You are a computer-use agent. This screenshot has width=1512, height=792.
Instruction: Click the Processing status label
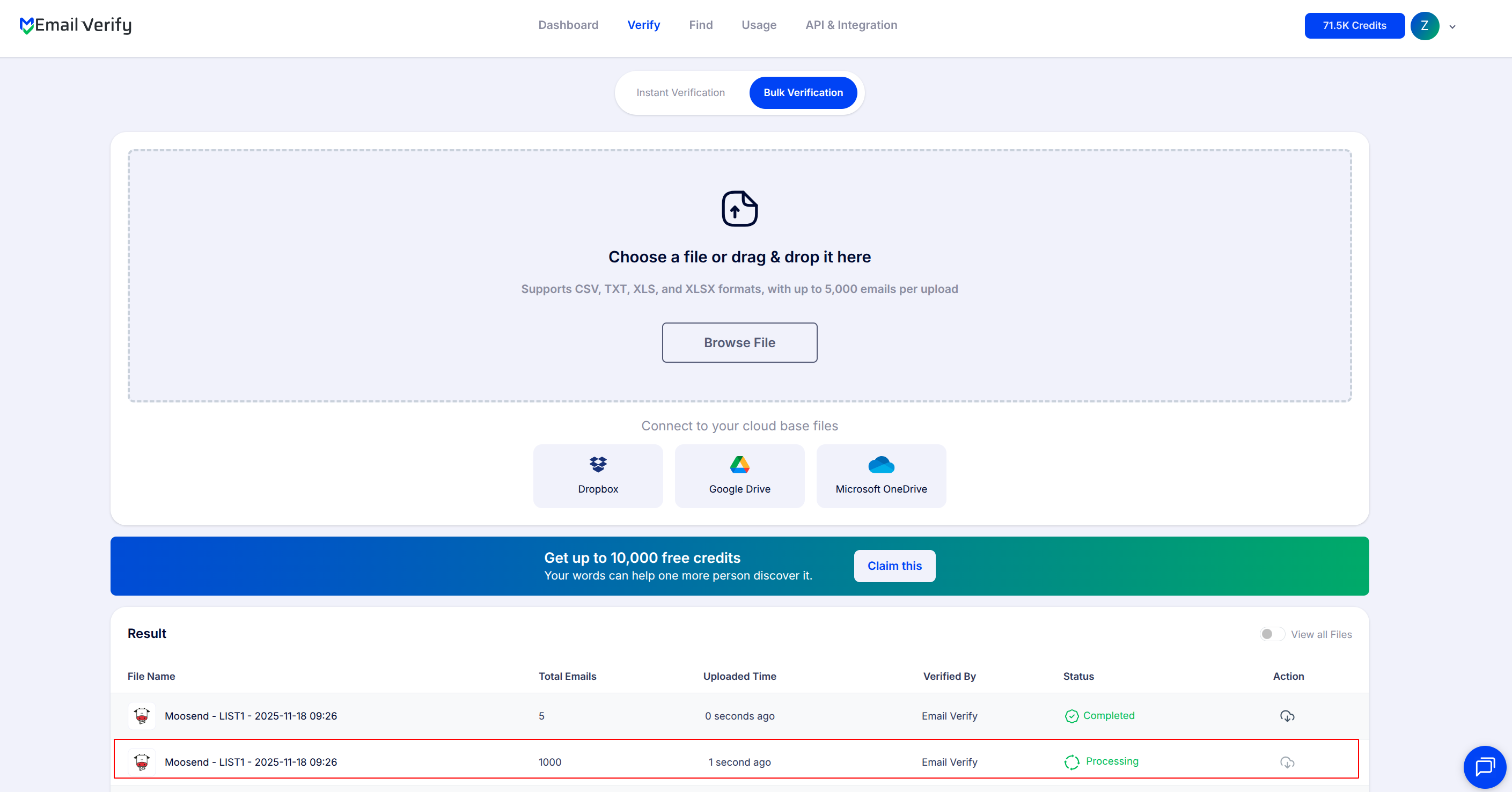(x=1112, y=761)
